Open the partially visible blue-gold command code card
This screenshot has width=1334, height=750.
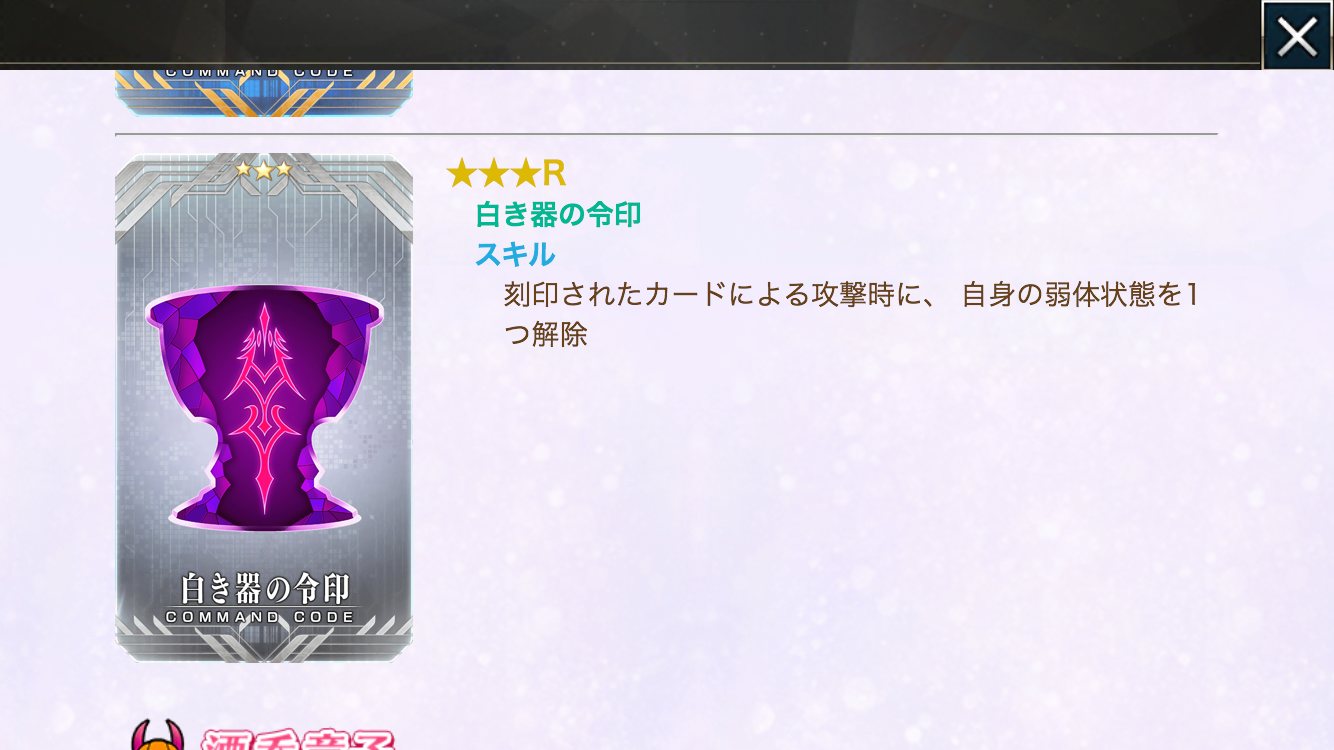click(x=264, y=92)
